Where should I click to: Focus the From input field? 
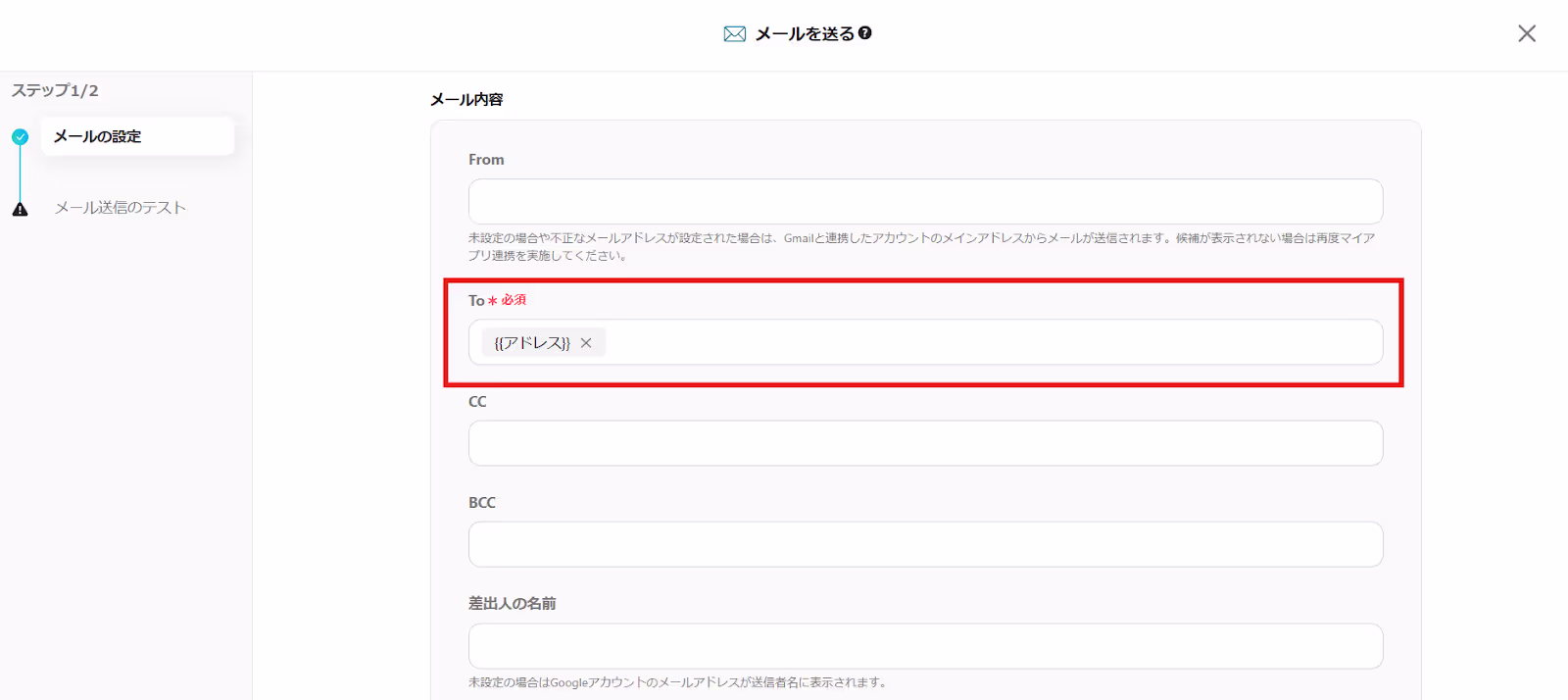pyautogui.click(x=925, y=201)
